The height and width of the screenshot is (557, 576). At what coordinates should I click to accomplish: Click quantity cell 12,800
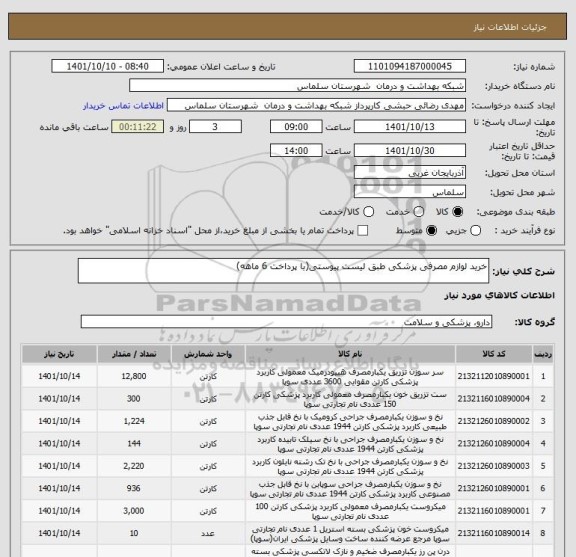pos(134,376)
